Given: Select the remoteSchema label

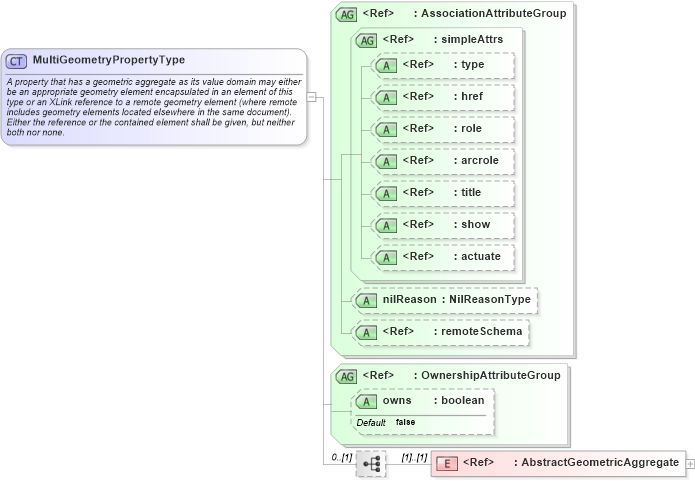Looking at the screenshot, I should (x=482, y=331).
